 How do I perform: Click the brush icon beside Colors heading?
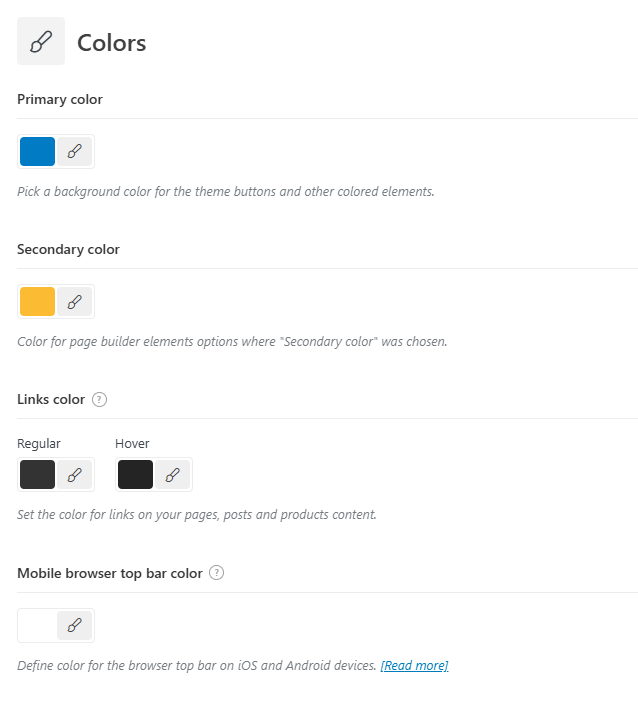pyautogui.click(x=41, y=41)
